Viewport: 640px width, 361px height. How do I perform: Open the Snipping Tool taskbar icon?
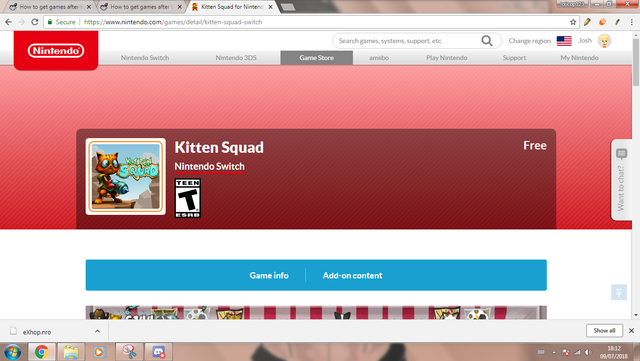(x=129, y=352)
